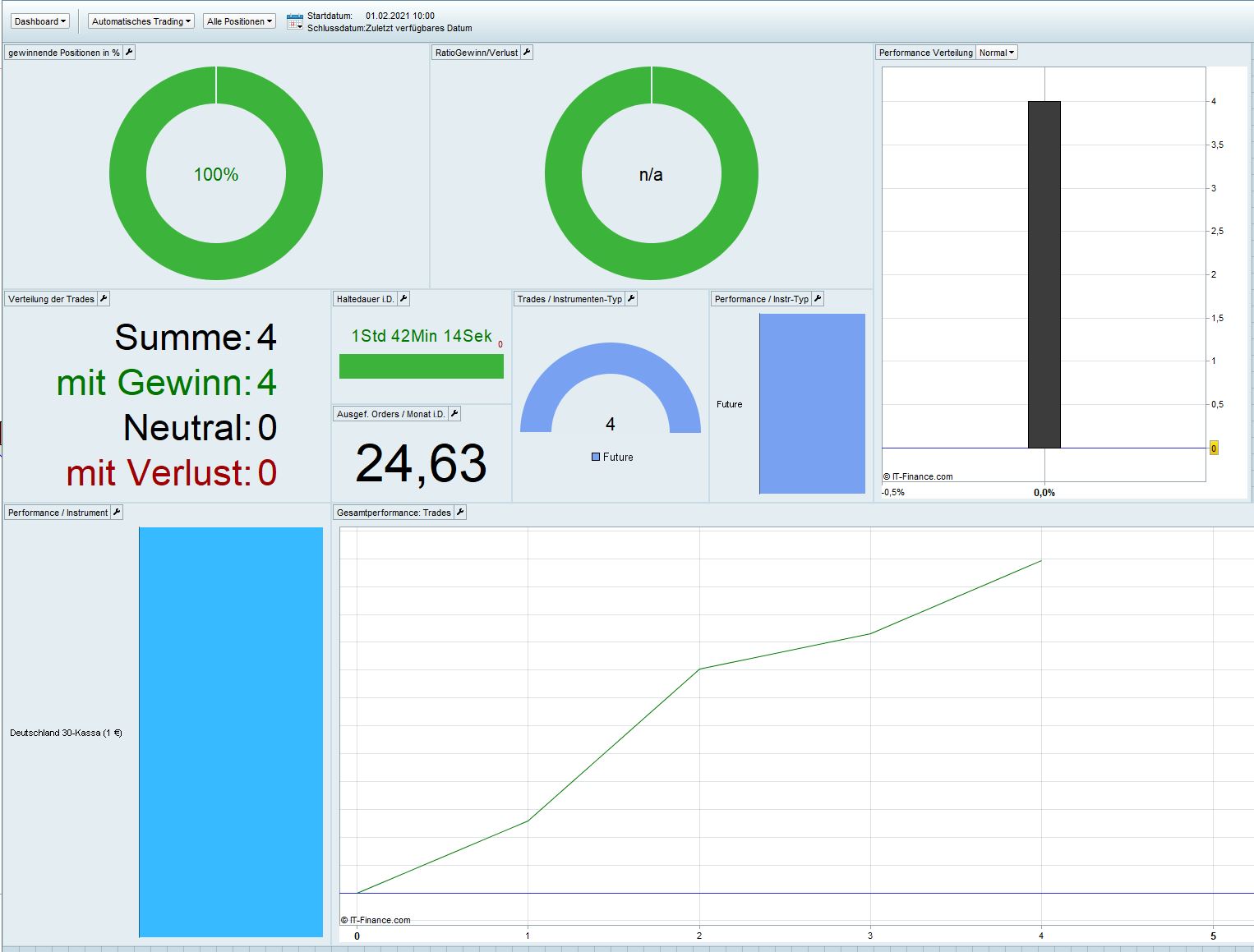Click the green n/a ratio donut chart
1254x952 pixels.
tap(564, 173)
